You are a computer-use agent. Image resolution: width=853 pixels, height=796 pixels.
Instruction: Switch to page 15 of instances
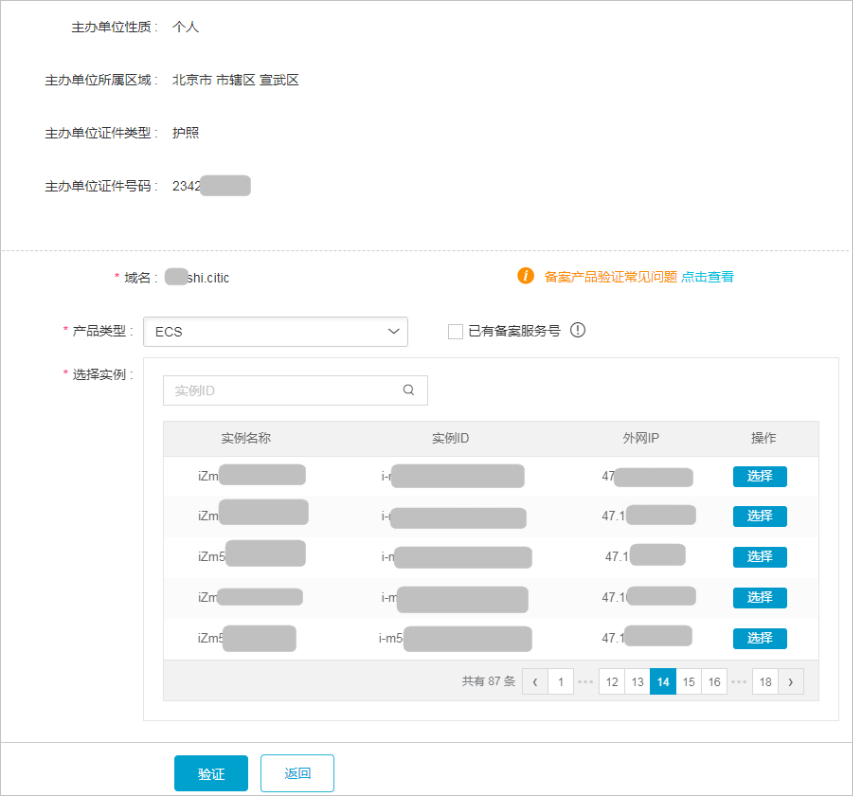[x=688, y=682]
